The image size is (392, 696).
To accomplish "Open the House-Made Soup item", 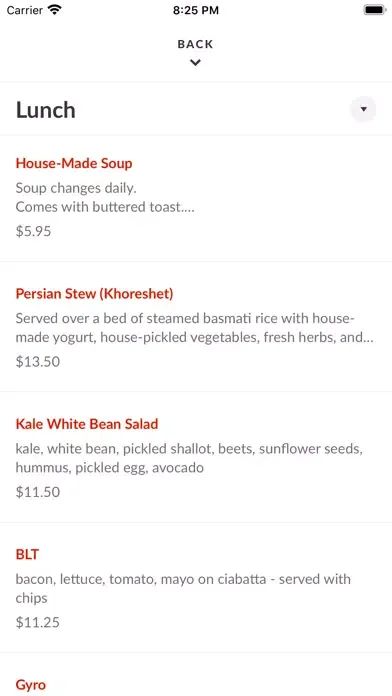I will (74, 163).
